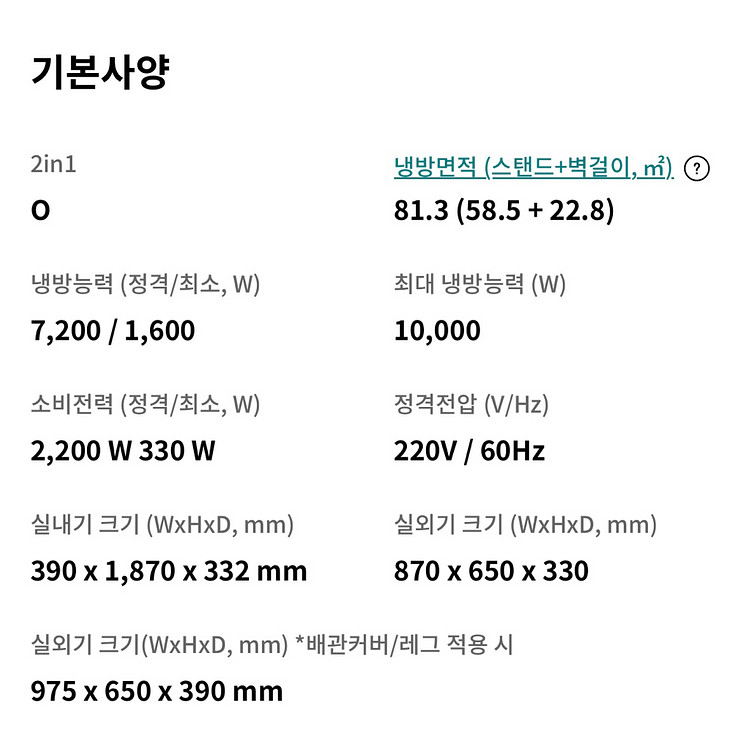Select the 2in1 label

(x=53, y=164)
